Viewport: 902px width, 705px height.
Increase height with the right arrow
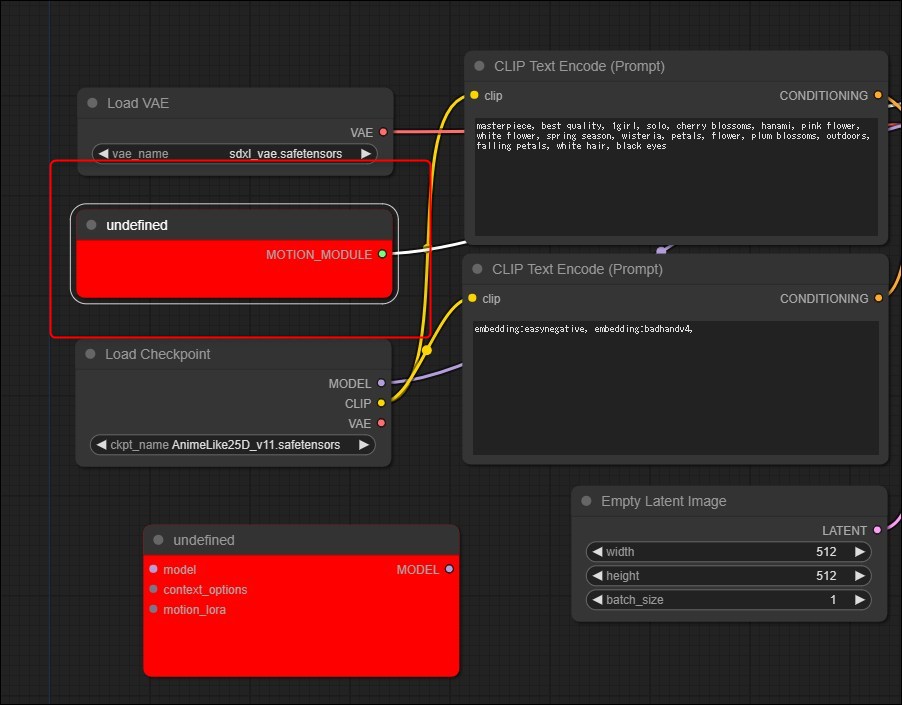click(x=859, y=576)
